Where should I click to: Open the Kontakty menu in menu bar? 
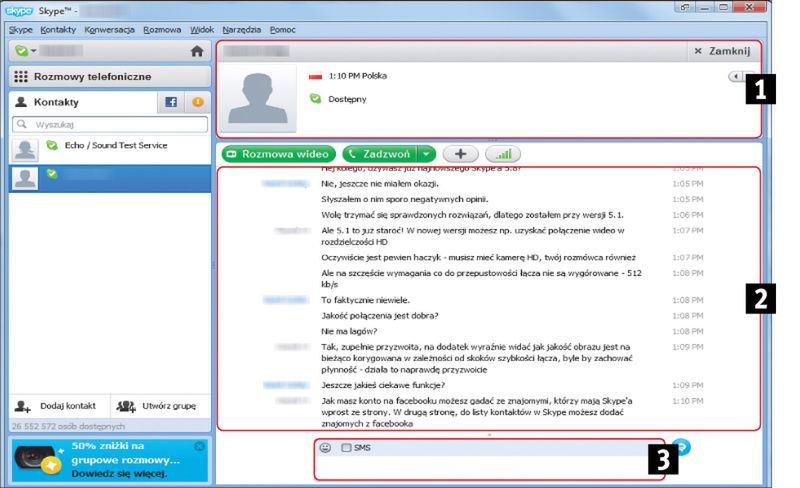click(58, 30)
